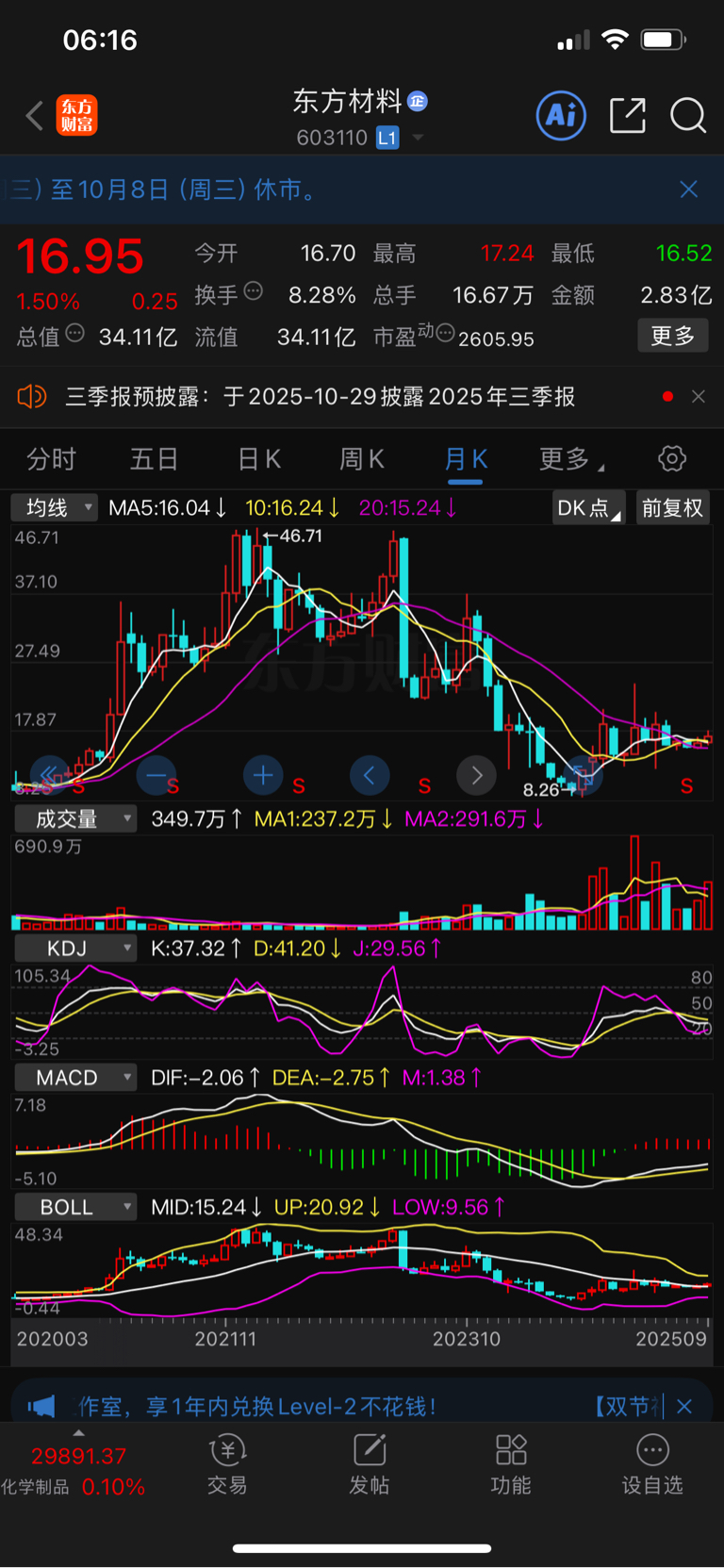The image size is (724, 1568).
Task: Open the BOLL indicator dropdown
Action: (75, 1207)
